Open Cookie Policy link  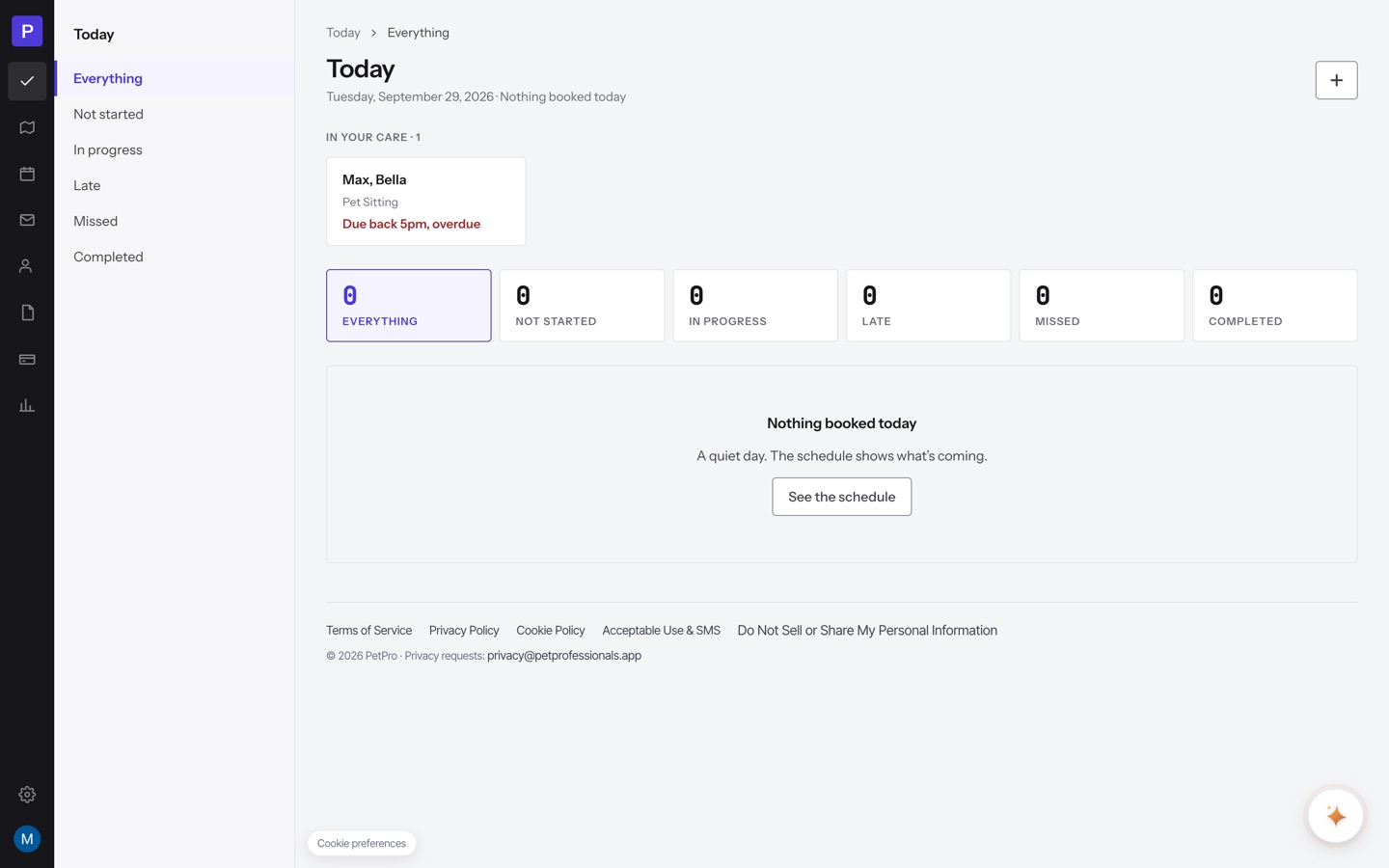(x=551, y=631)
